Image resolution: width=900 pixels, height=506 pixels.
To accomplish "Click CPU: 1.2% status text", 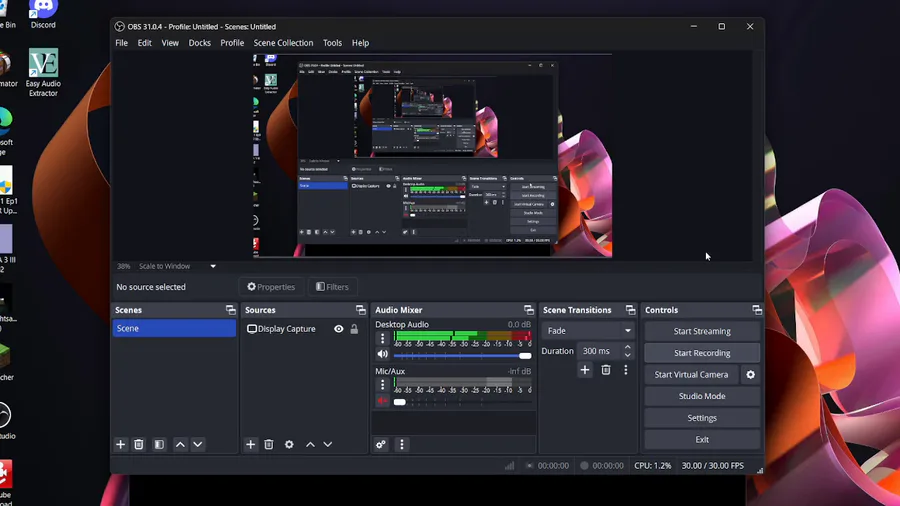I will (653, 465).
